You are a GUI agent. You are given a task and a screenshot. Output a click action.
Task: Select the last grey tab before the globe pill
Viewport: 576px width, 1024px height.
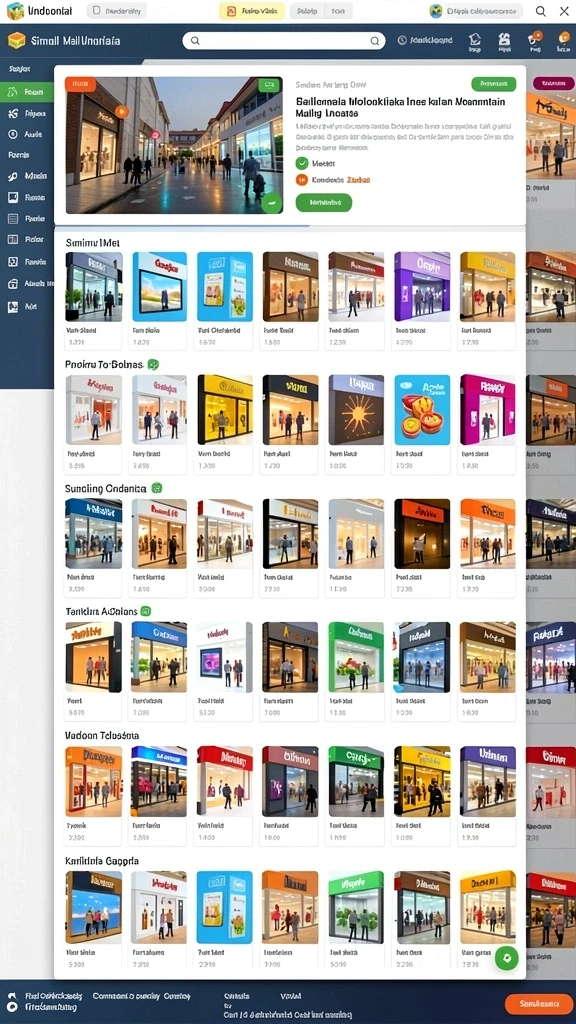pyautogui.click(x=338, y=11)
